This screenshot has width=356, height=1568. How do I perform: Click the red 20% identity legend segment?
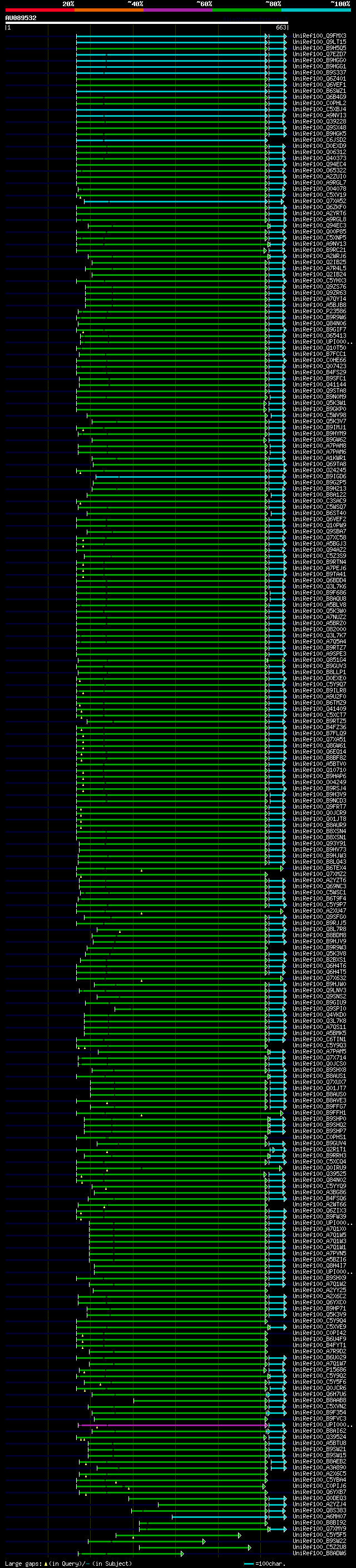click(39, 11)
